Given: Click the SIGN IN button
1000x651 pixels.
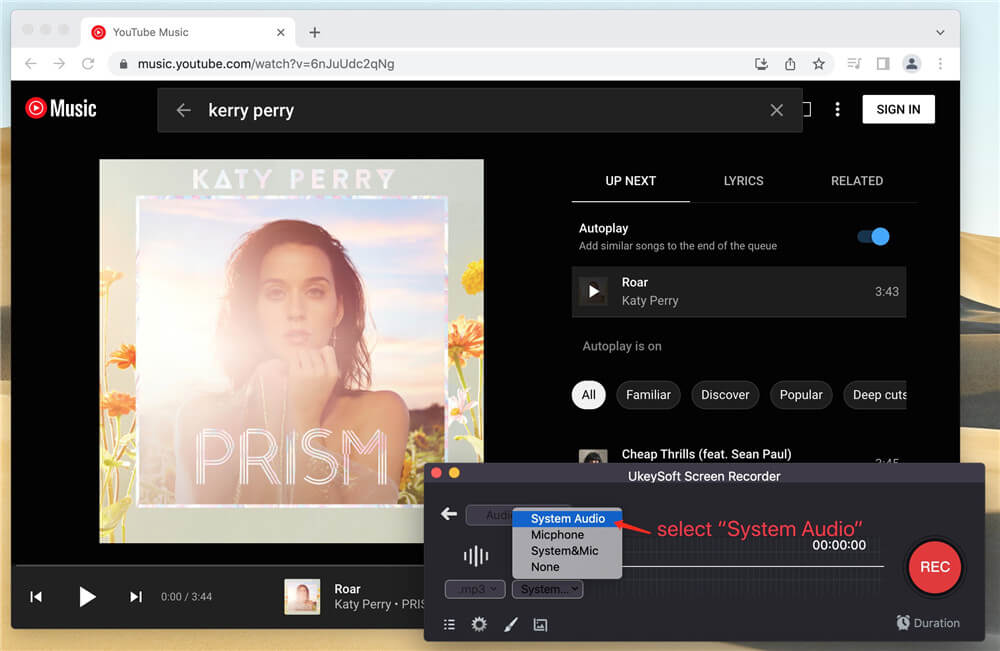Looking at the screenshot, I should pyautogui.click(x=898, y=110).
